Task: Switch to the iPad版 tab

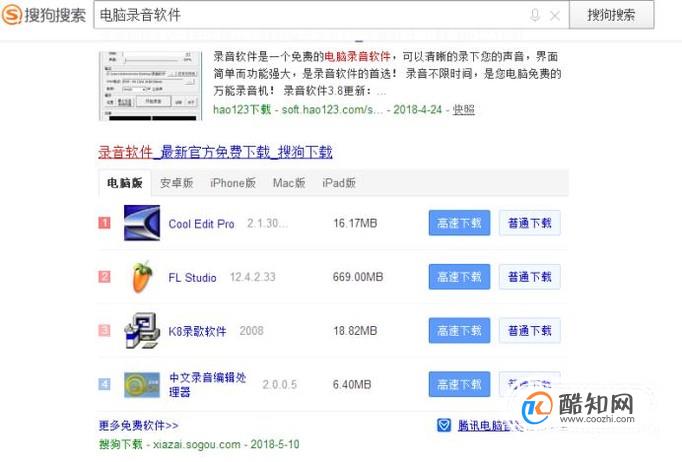Action: click(x=339, y=183)
